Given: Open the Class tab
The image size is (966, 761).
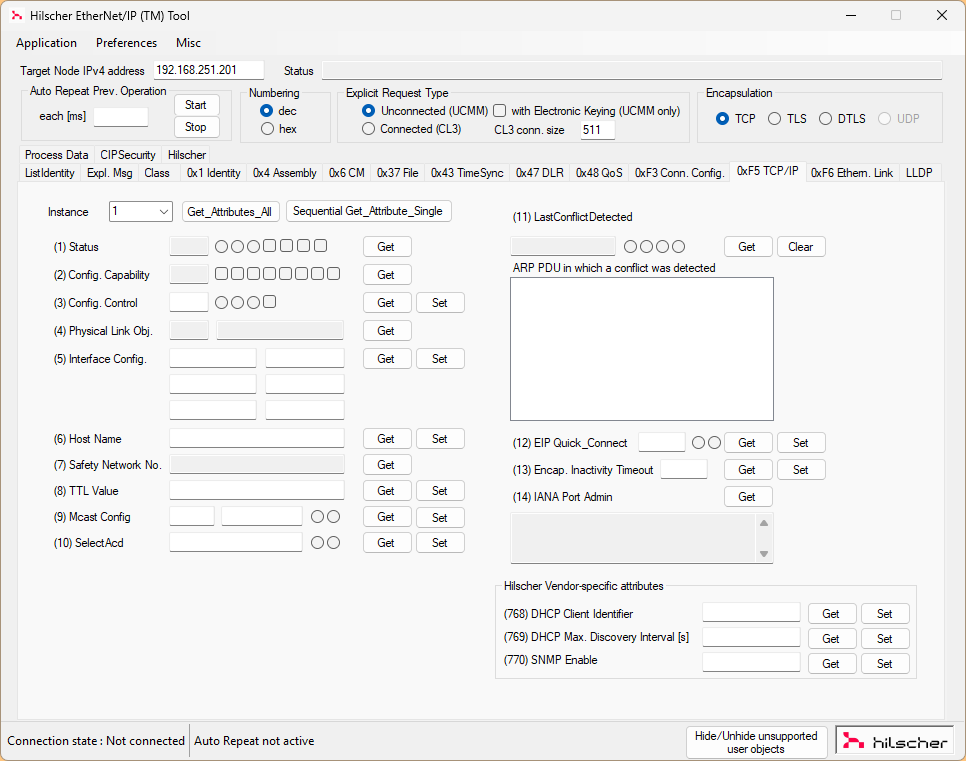Looking at the screenshot, I should pos(156,173).
